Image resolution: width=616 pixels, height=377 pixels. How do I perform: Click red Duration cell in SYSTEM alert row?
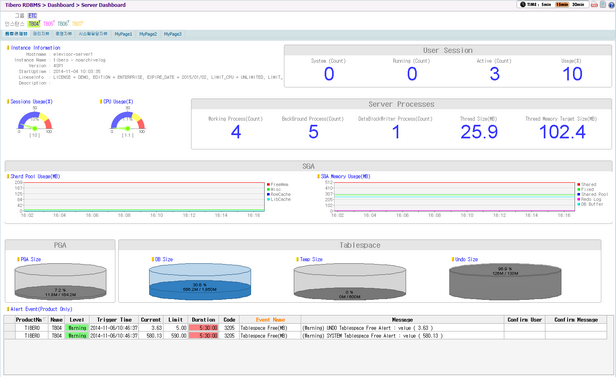point(204,336)
